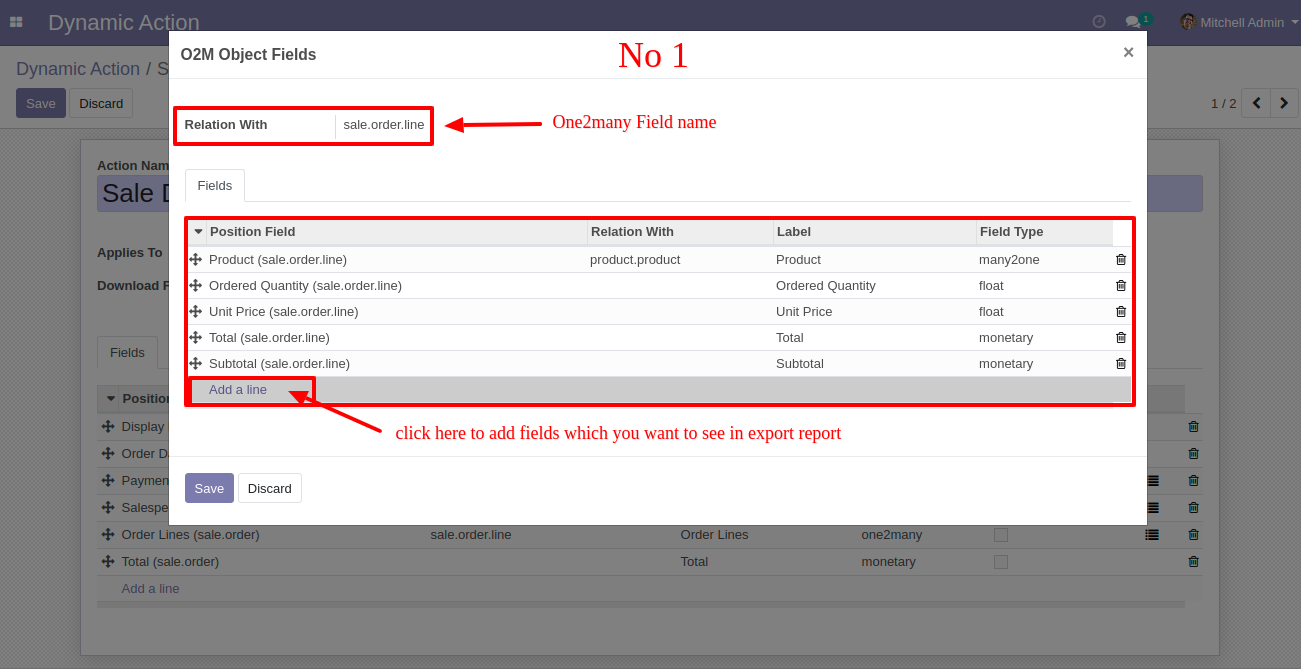Click 'Add a line' in background table
Viewport: 1301px width, 669px height.
tap(151, 589)
